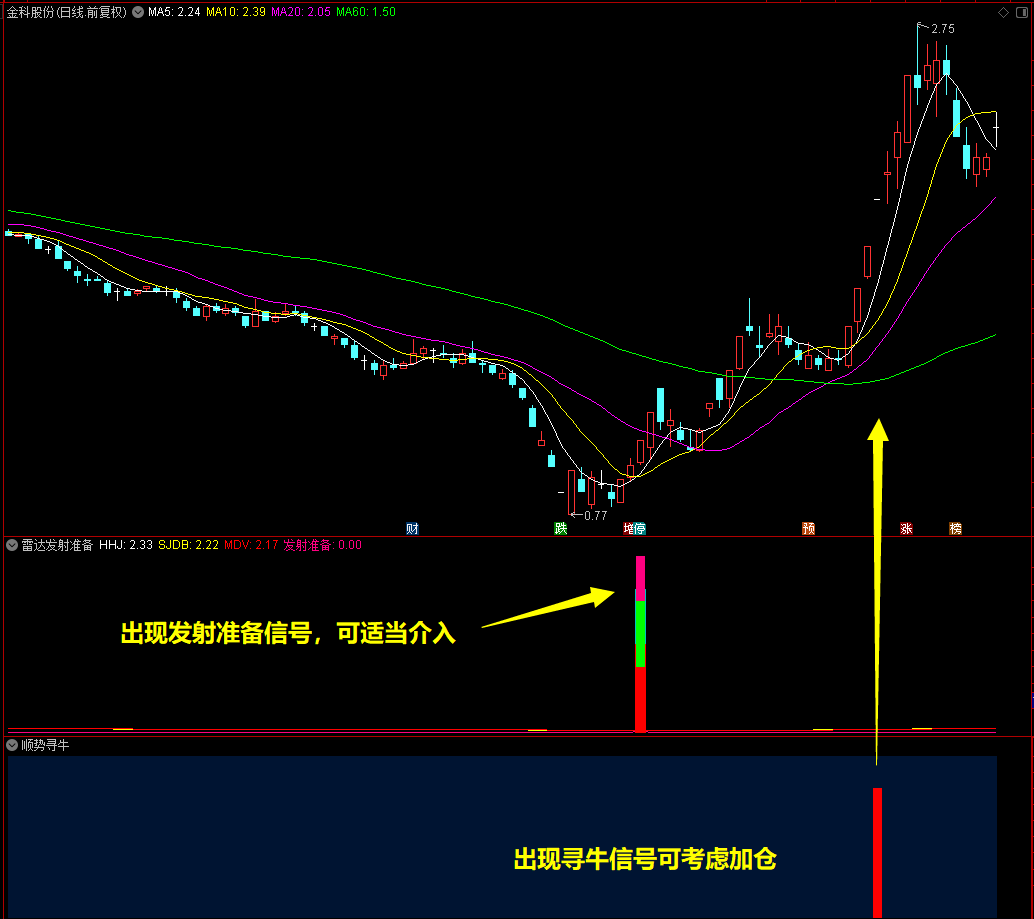1034x919 pixels.
Task: Open dropdown next to 金科股份 chart title
Action: pyautogui.click(x=138, y=12)
